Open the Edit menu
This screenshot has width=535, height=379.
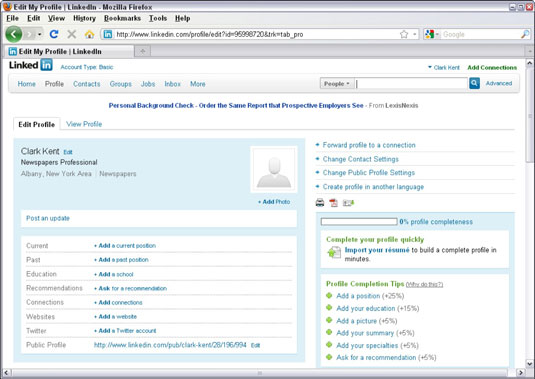coord(34,18)
